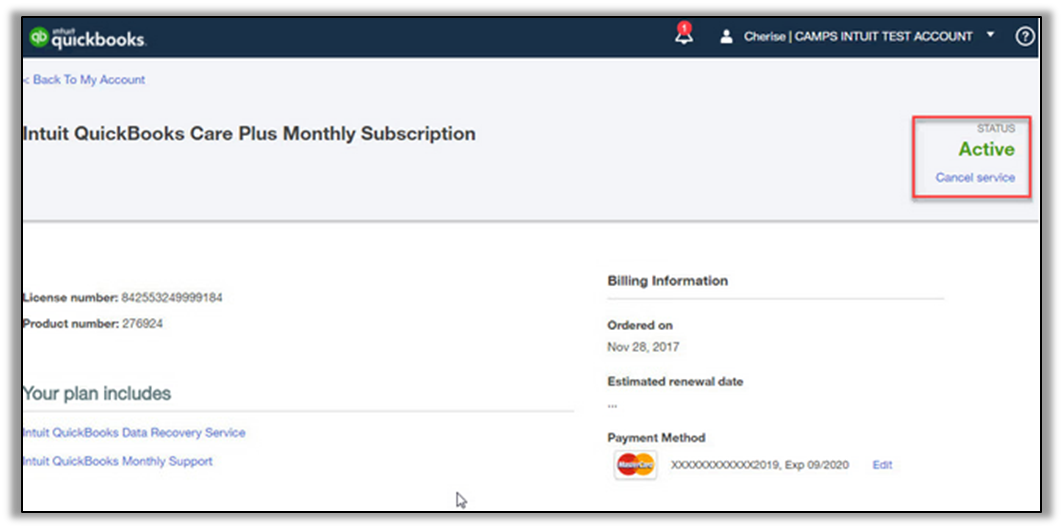Screen dimensions: 1063x529
Task: Click the Estimated renewal date label
Action: click(675, 382)
